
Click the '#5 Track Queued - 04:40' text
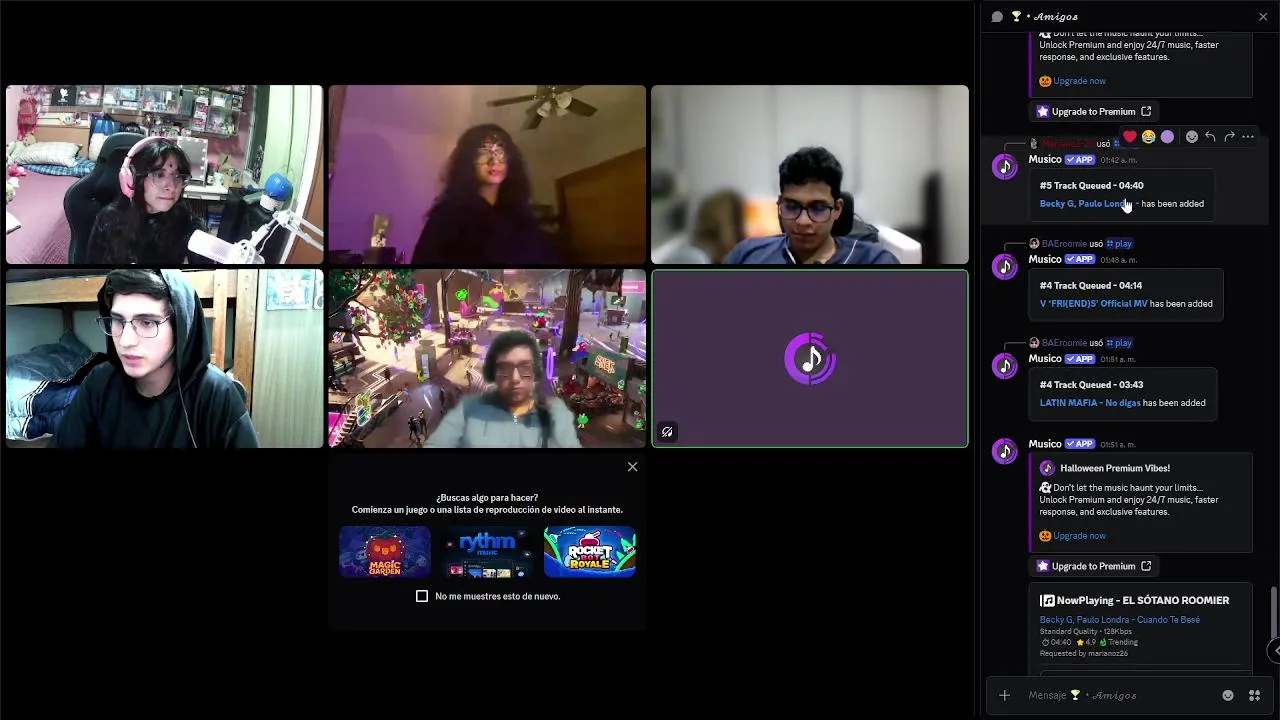tap(1091, 186)
